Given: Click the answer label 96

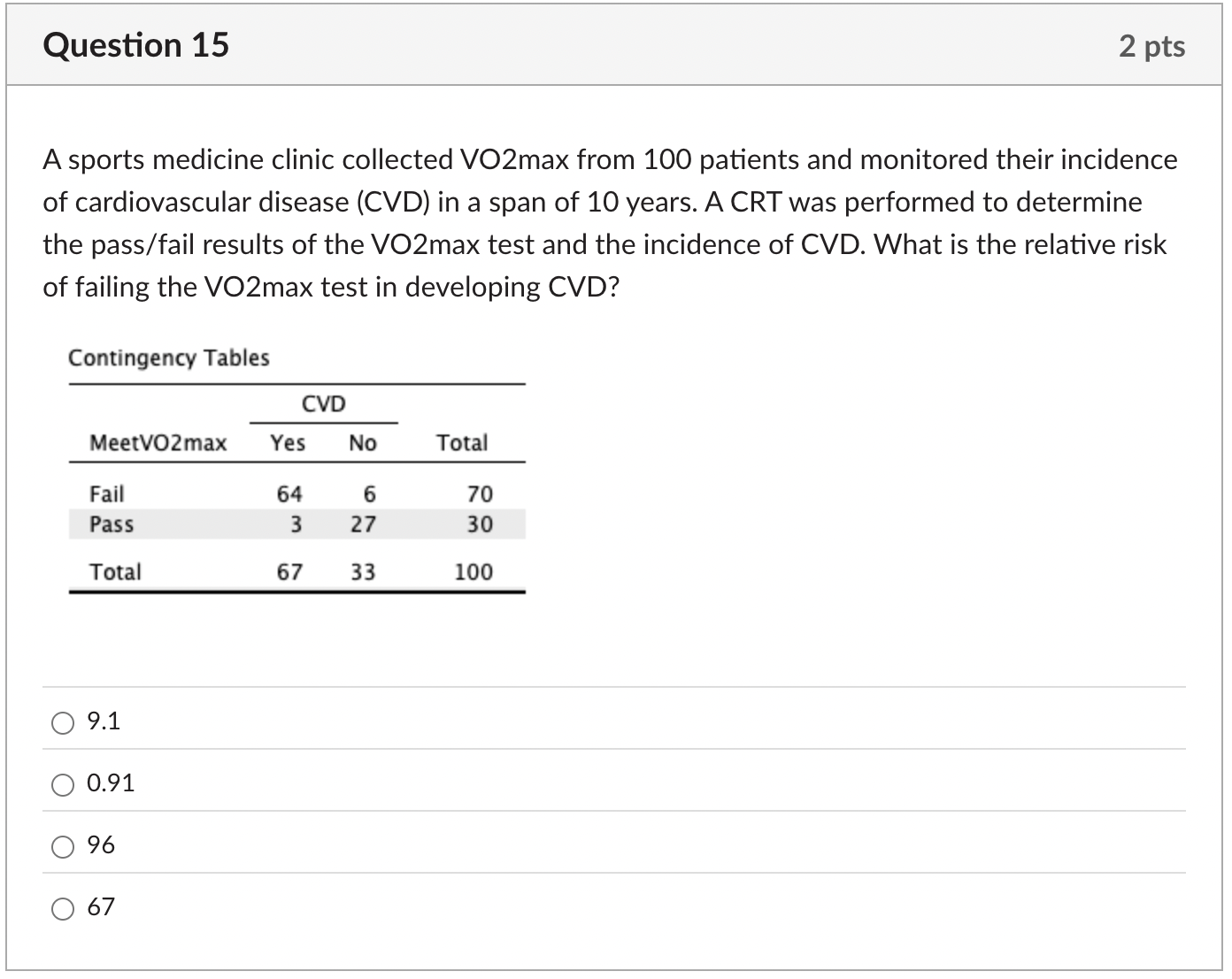Looking at the screenshot, I should tap(100, 845).
